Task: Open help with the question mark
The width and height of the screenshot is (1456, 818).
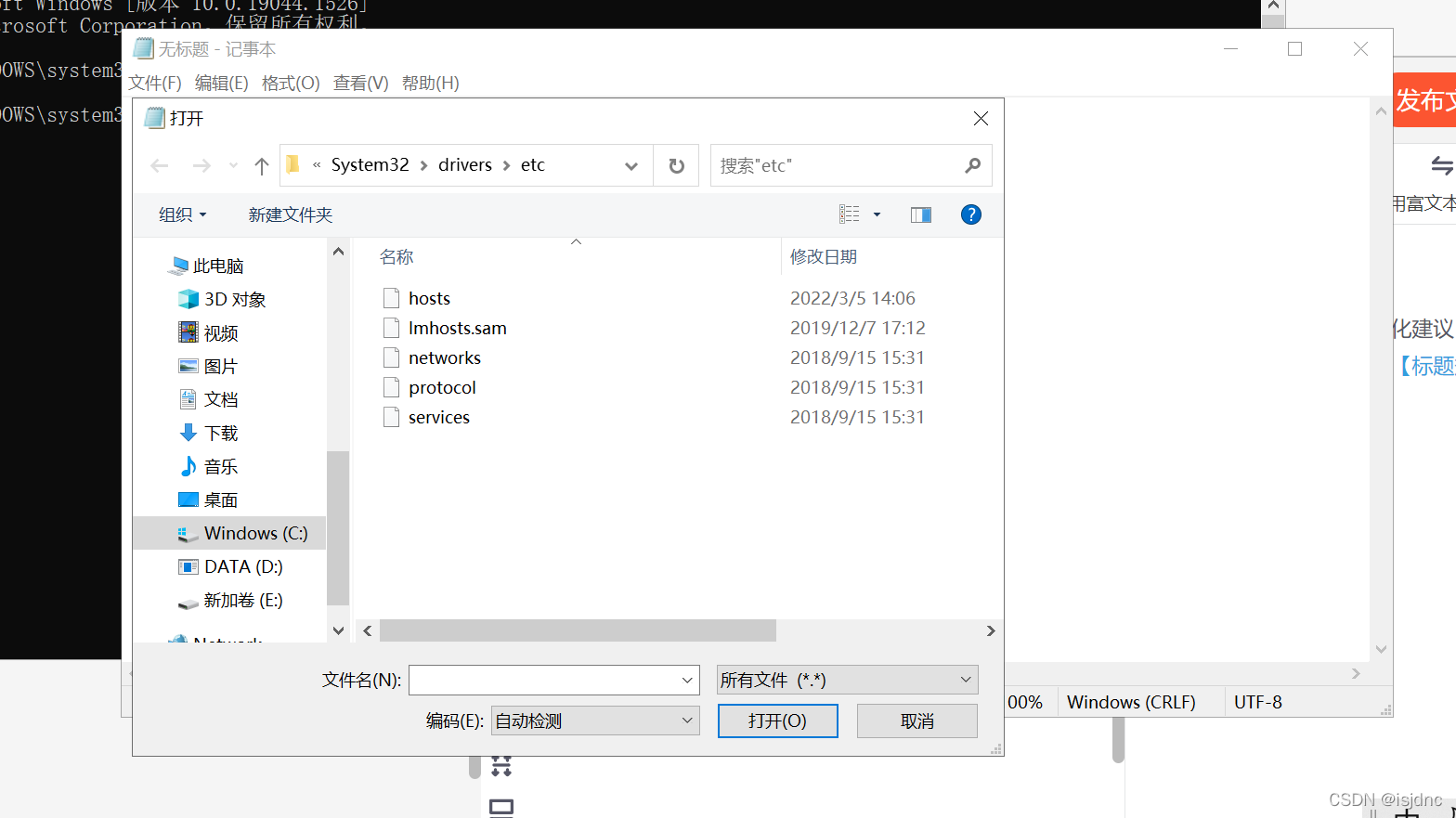Action: (971, 214)
